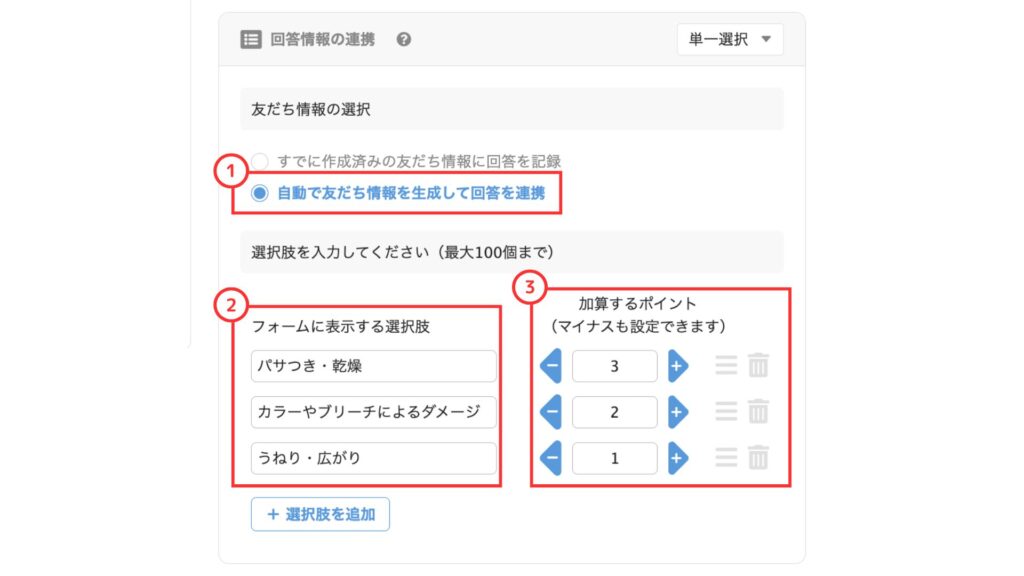The width and height of the screenshot is (1024, 576).
Task: Open the 単一選択 dropdown
Action: tap(729, 39)
